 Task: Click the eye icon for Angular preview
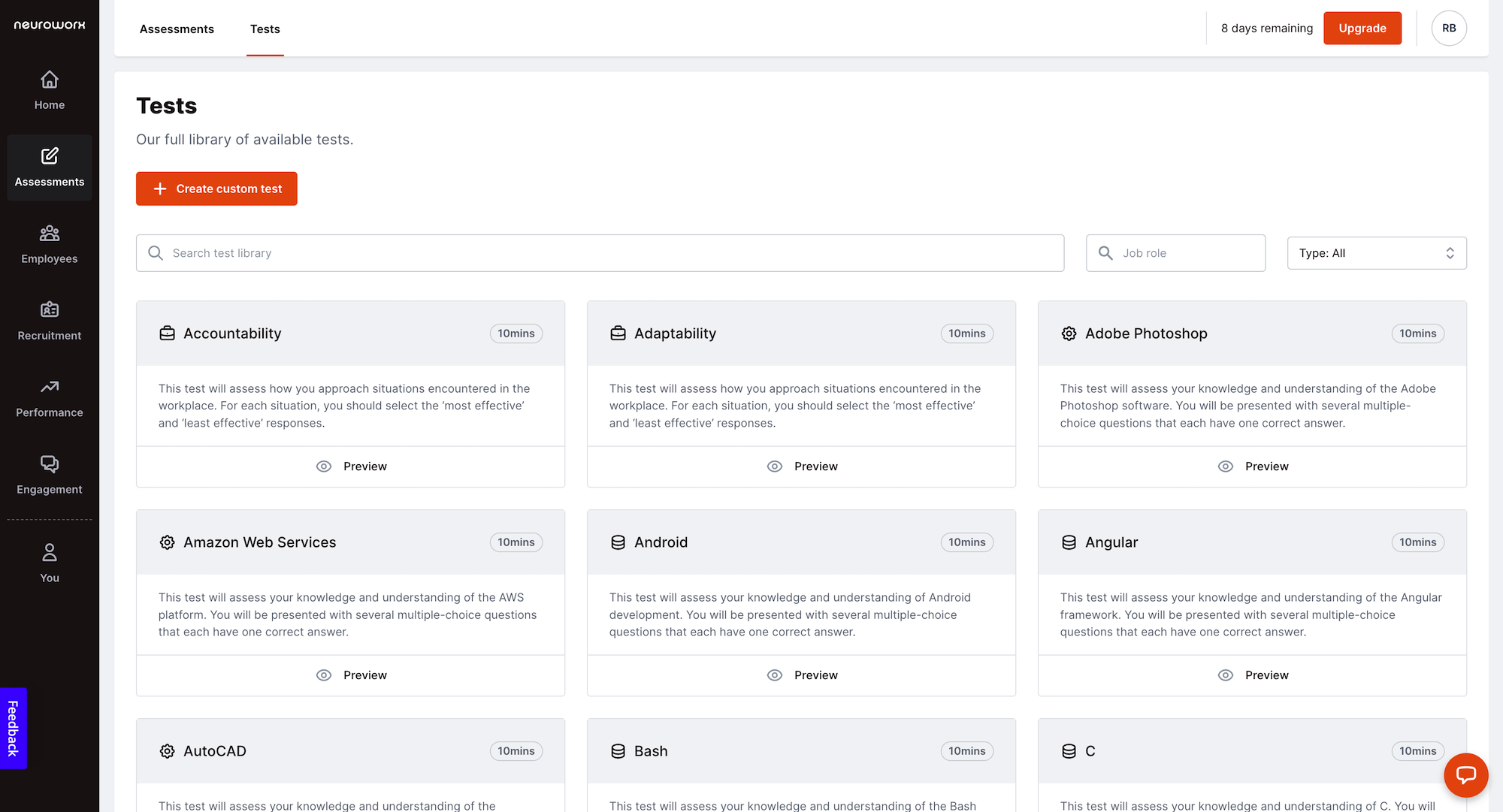click(x=1226, y=675)
